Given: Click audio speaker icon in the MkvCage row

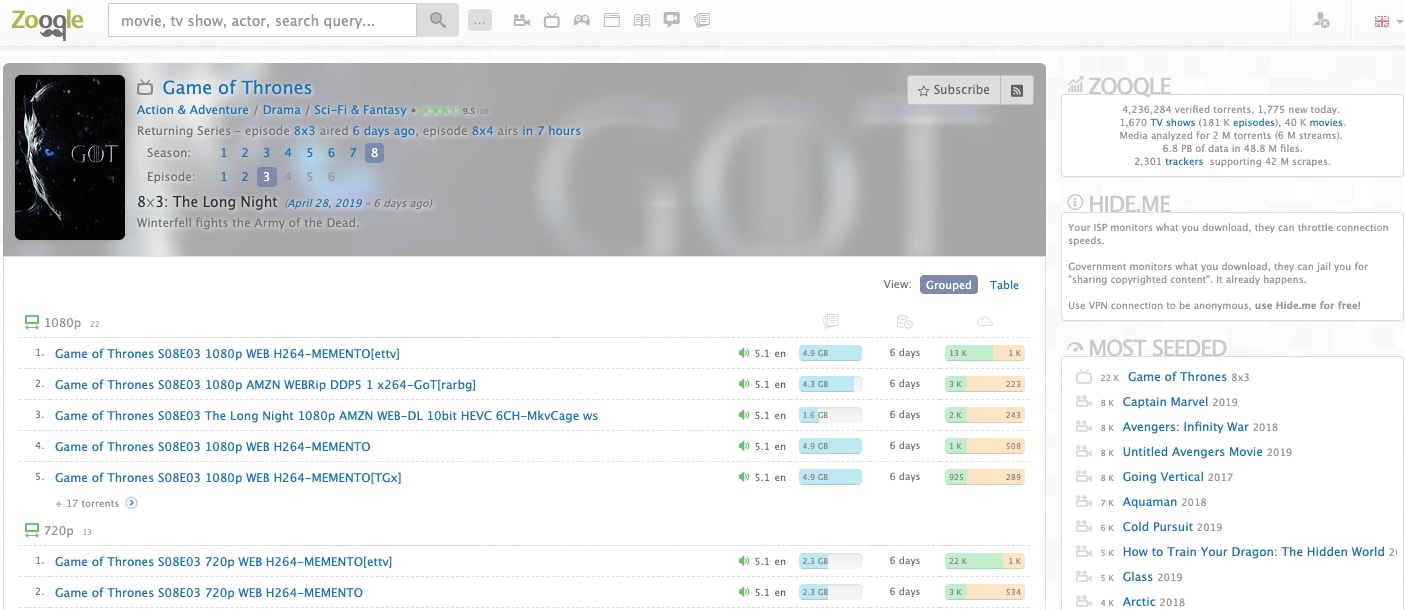Looking at the screenshot, I should pyautogui.click(x=743, y=415).
